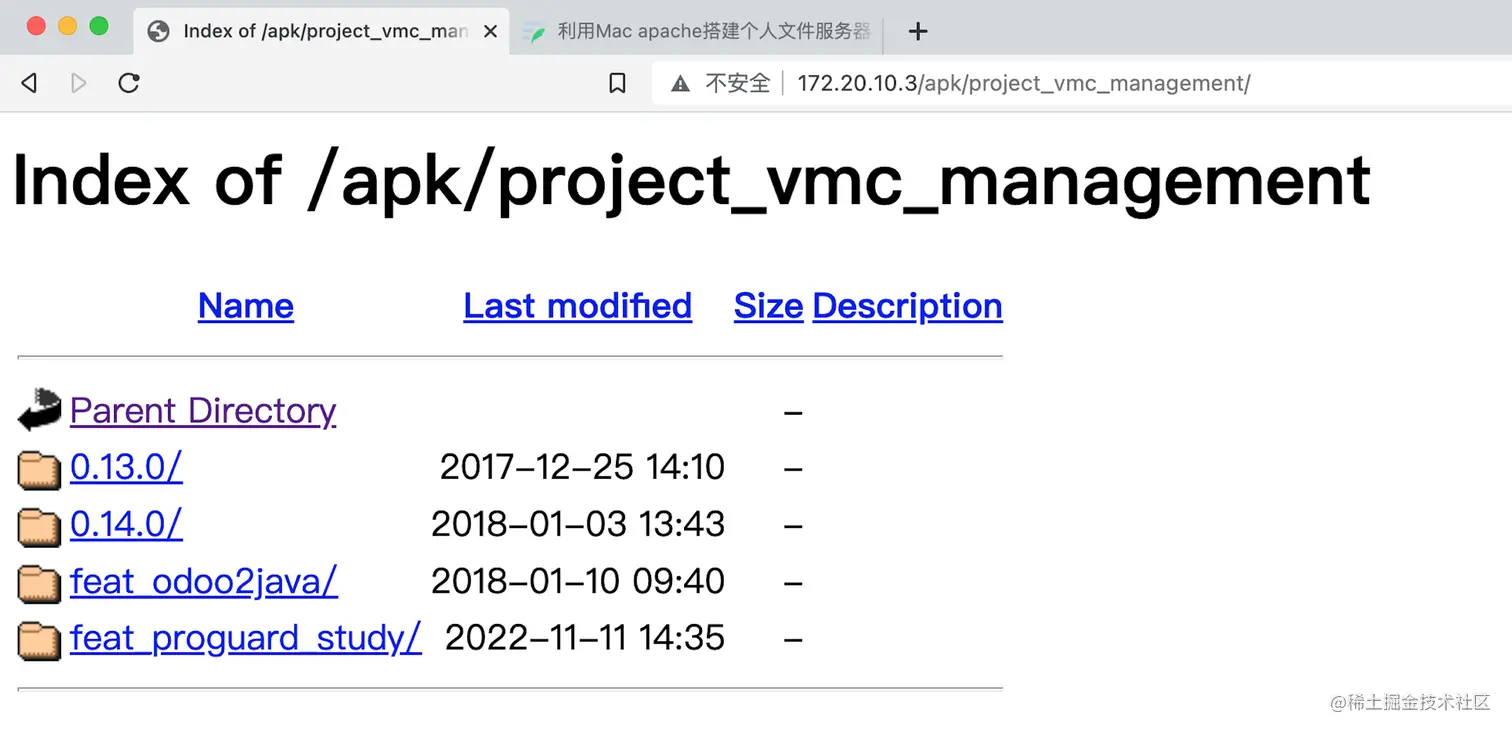Sort listing by Description column
The width and height of the screenshot is (1512, 734).
click(x=907, y=306)
